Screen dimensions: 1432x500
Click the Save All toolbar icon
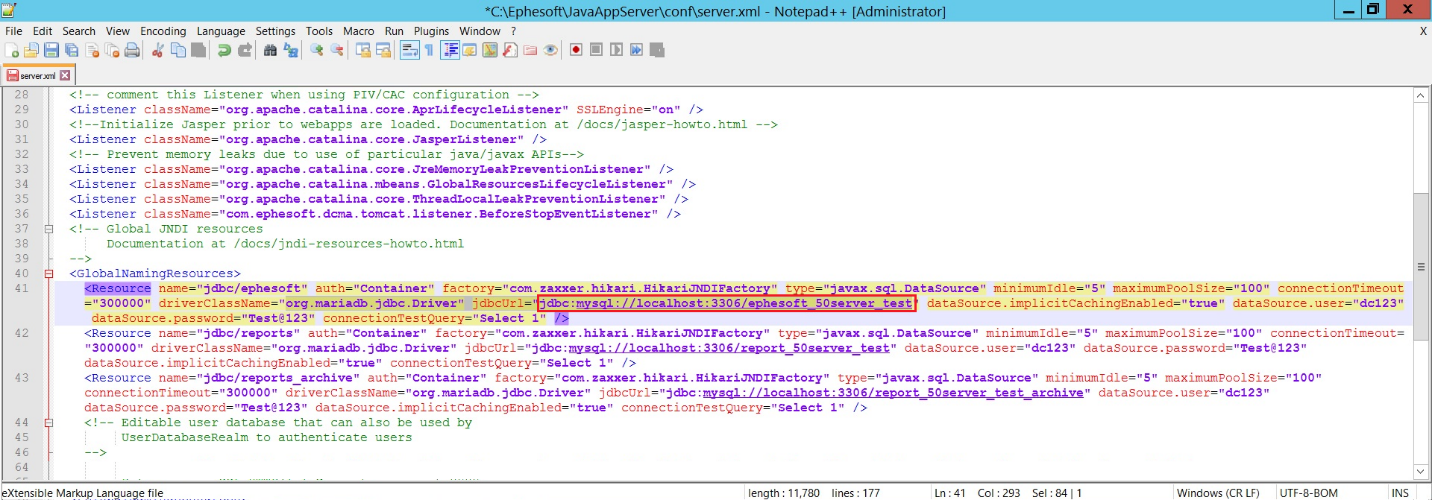point(71,50)
